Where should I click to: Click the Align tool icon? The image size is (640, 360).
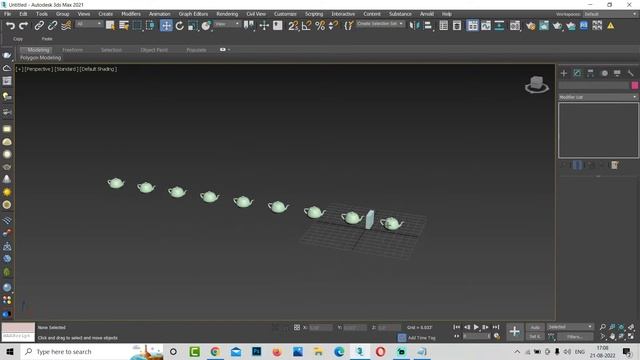[427, 26]
